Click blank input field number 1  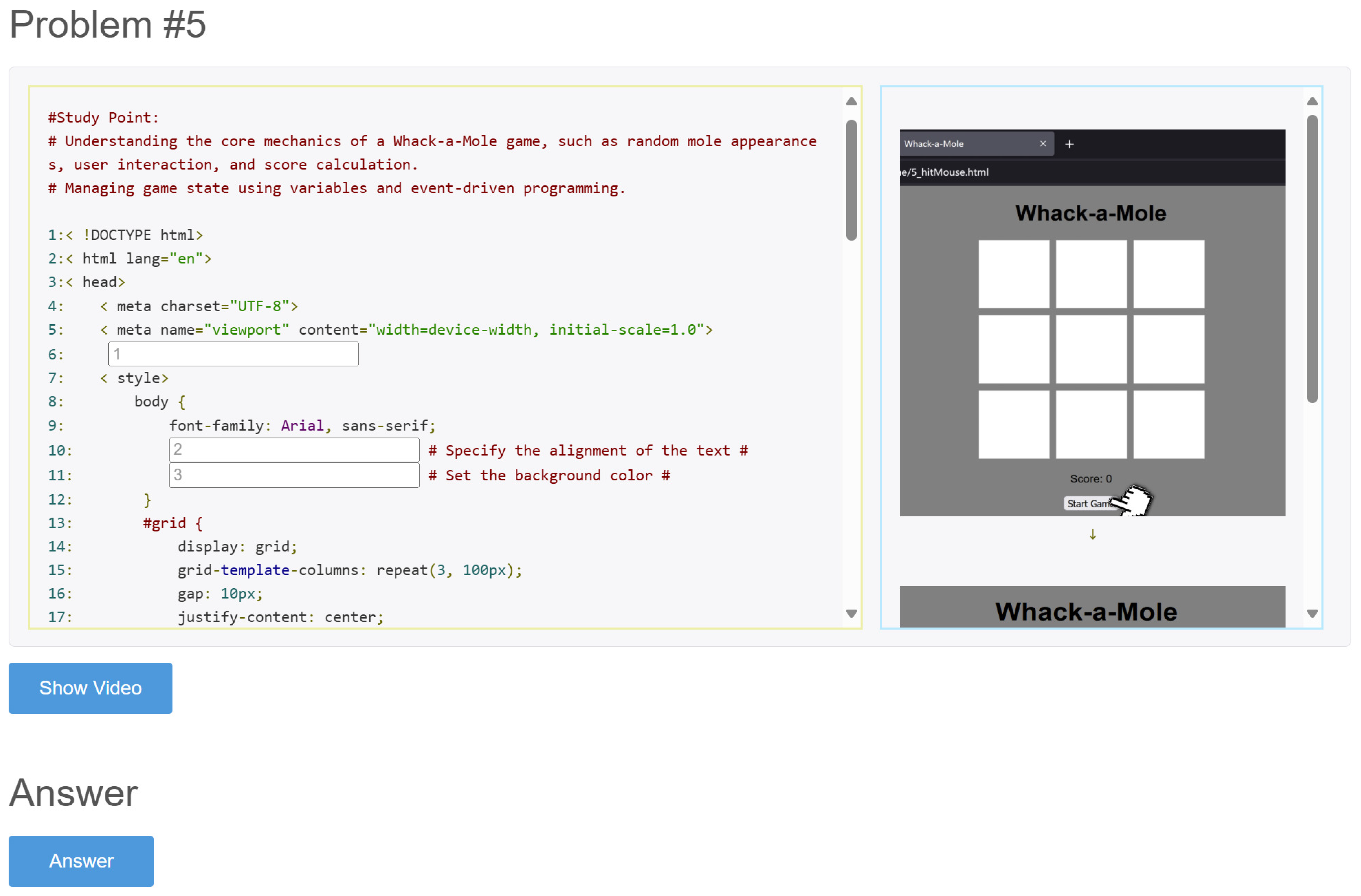233,354
